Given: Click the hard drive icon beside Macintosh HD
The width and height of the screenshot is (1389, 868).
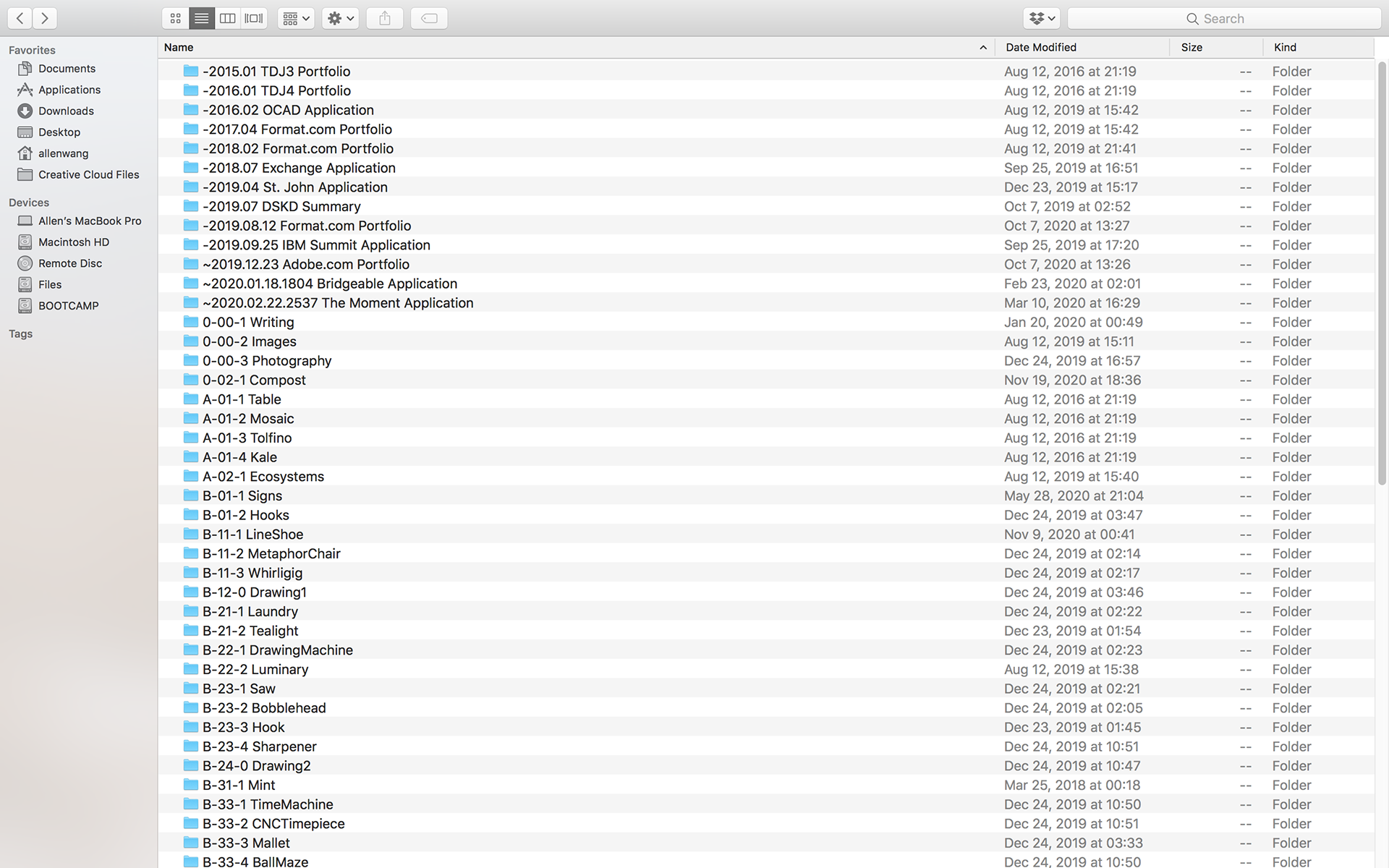Looking at the screenshot, I should pyautogui.click(x=25, y=242).
